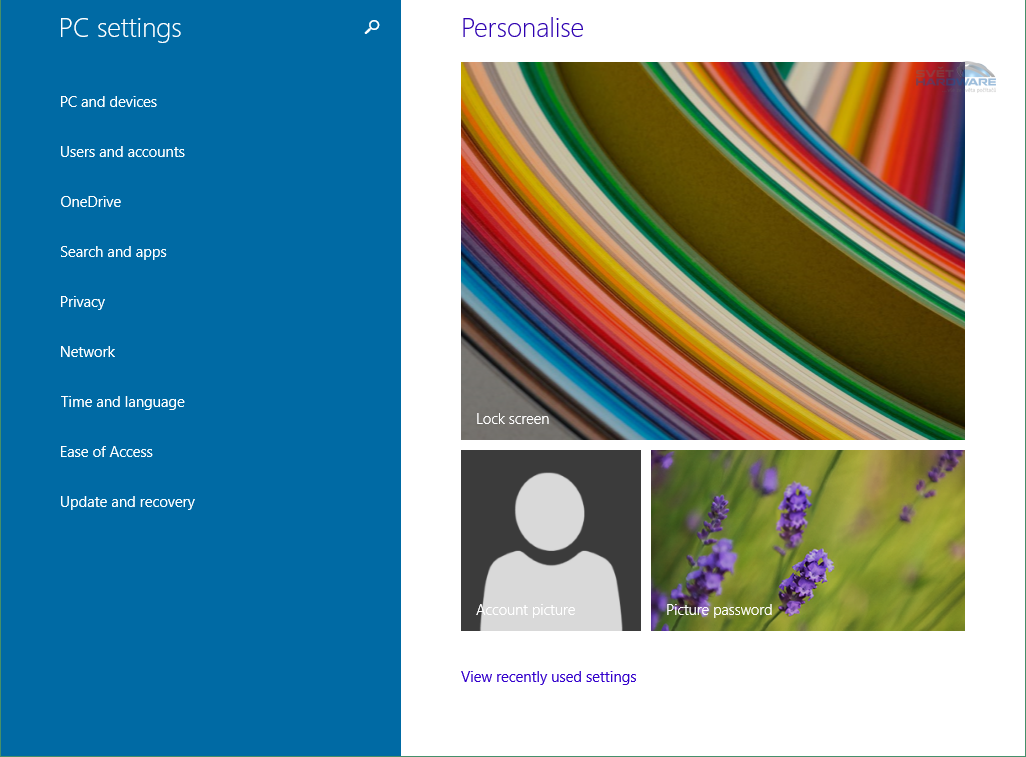1026x757 pixels.
Task: Open the OneDrive settings section
Action: coord(90,202)
